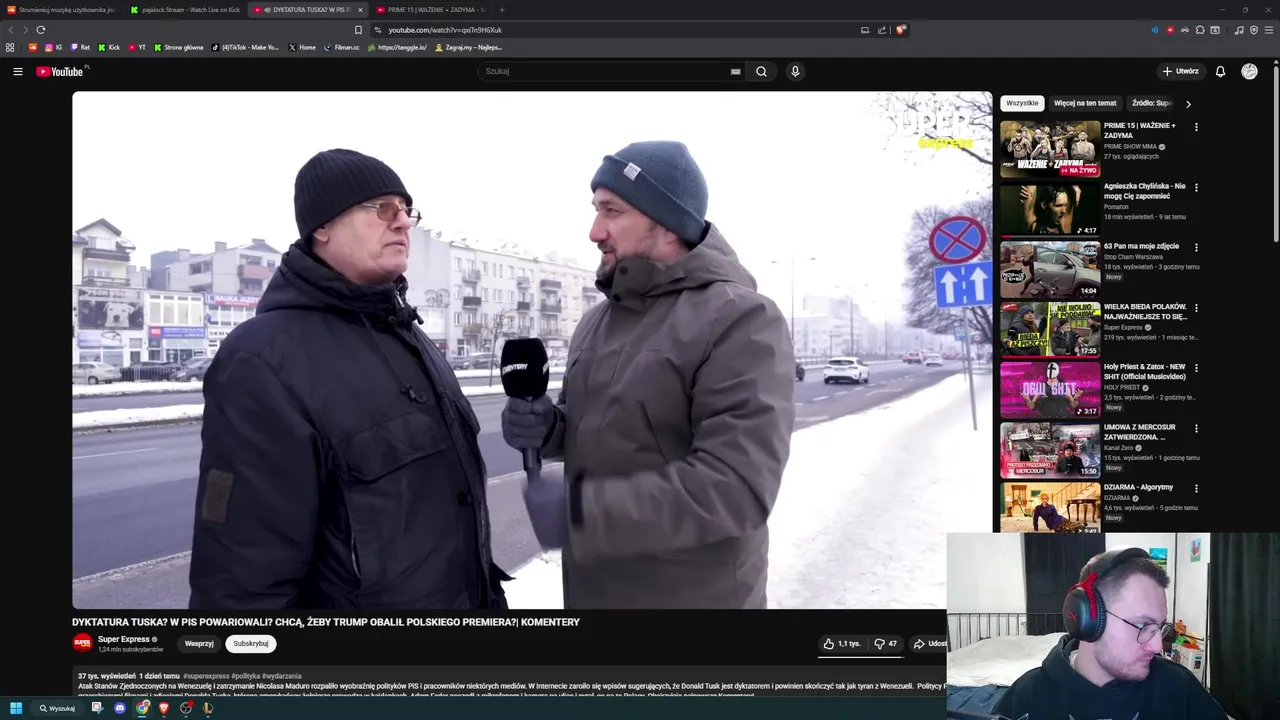Focus the Szukaj search field
1280x720 pixels.
605,71
